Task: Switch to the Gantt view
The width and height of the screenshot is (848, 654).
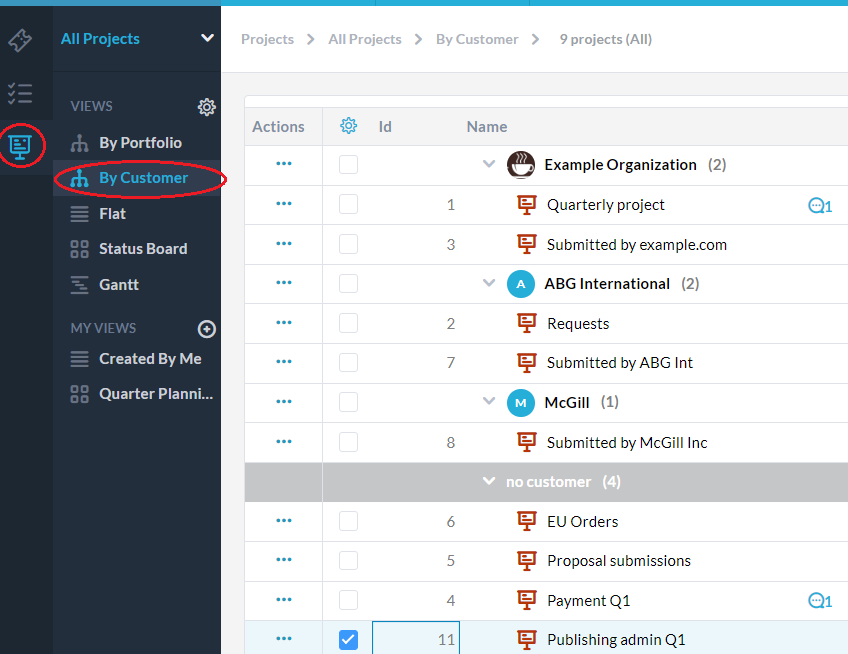Action: (x=118, y=285)
